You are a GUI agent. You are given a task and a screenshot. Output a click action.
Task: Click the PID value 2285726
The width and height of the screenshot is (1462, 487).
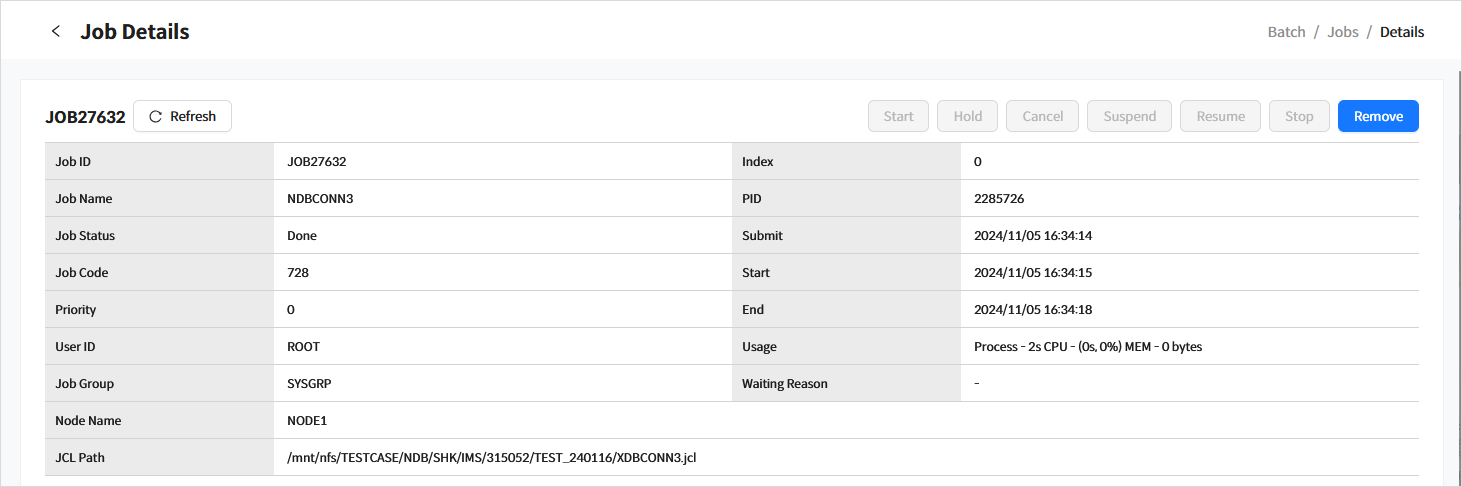tap(998, 199)
